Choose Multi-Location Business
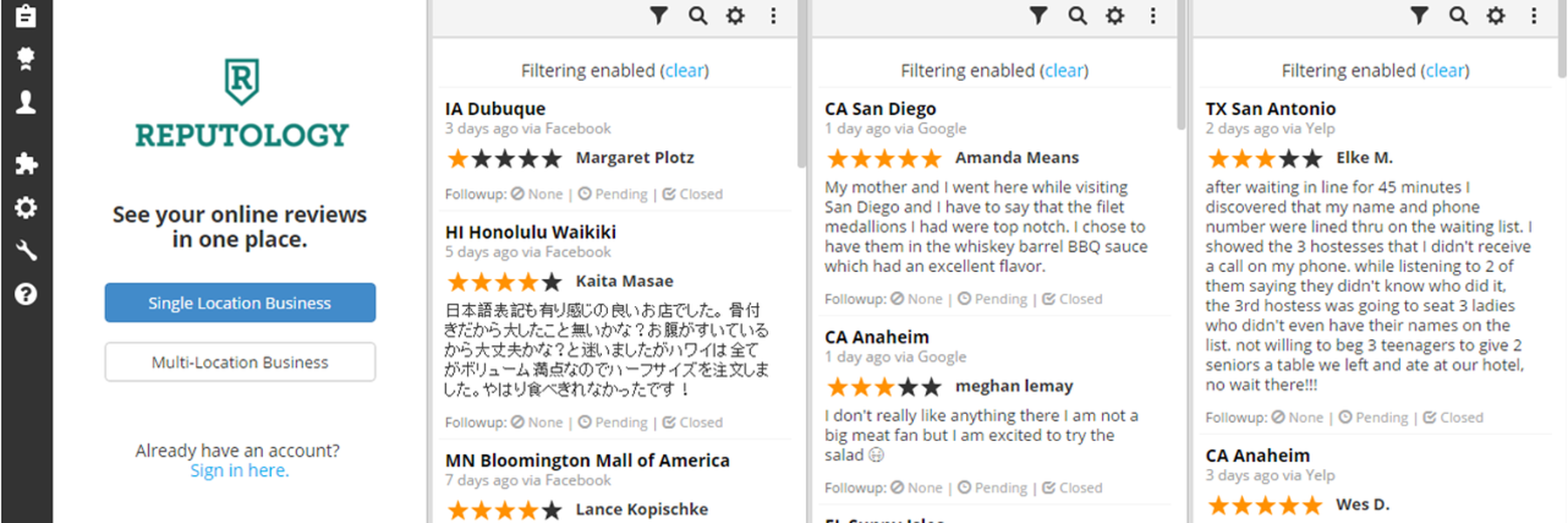 [x=240, y=362]
